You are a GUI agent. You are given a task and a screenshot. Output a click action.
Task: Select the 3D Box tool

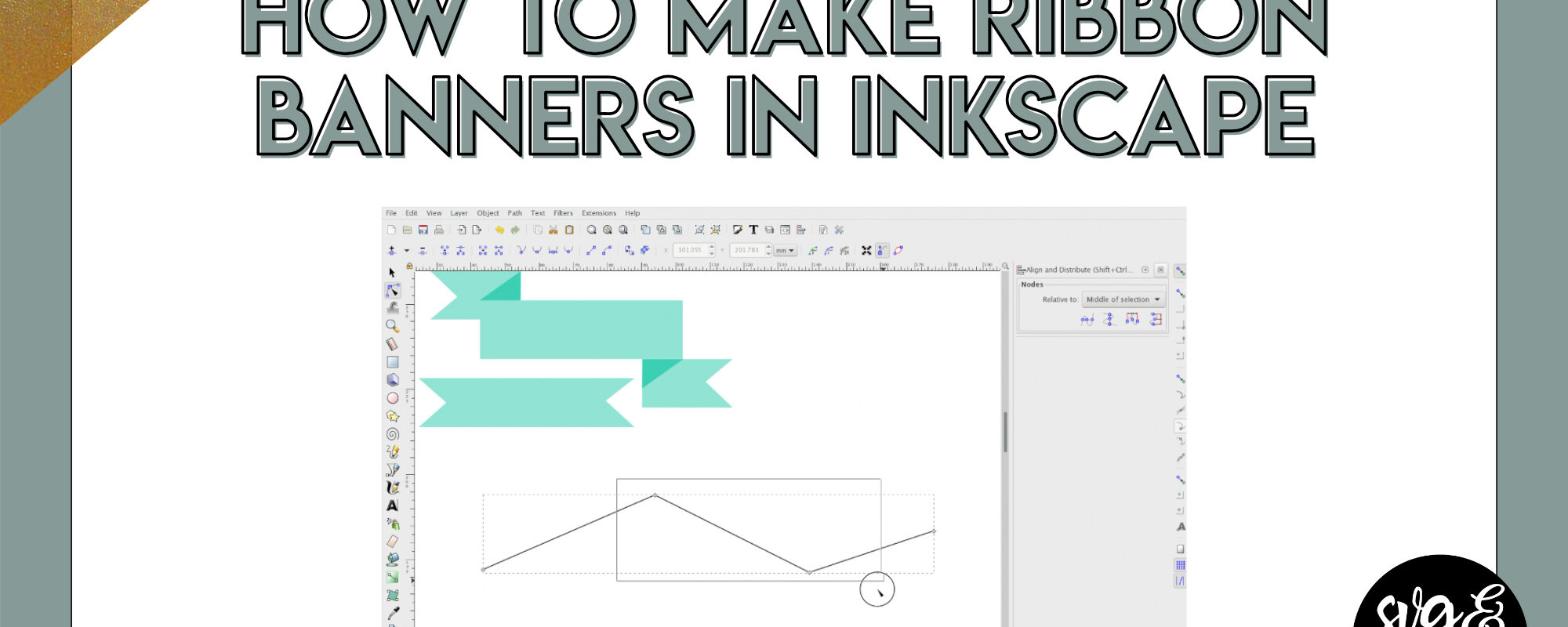tap(393, 380)
